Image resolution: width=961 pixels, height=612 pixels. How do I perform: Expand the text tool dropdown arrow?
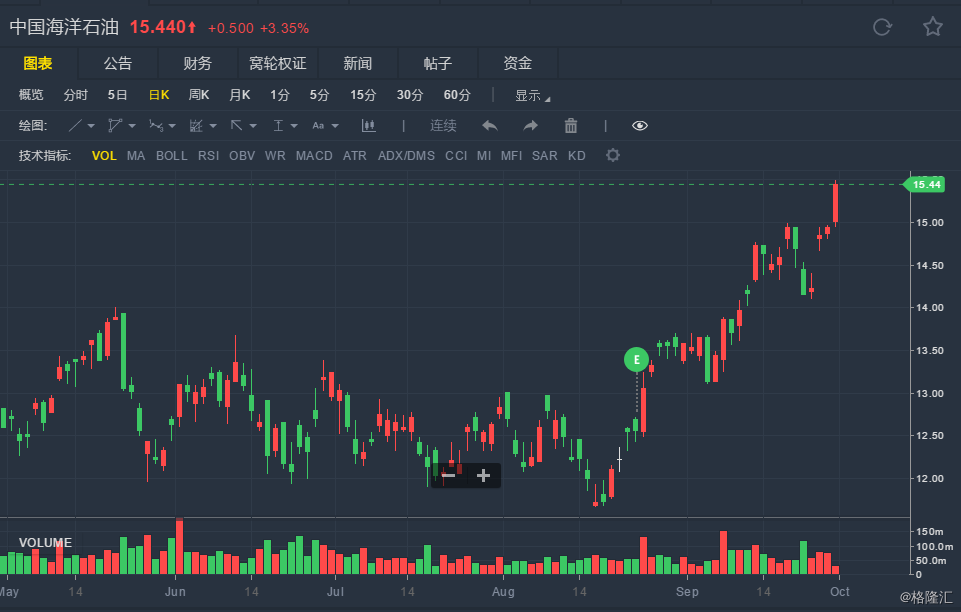click(x=335, y=126)
